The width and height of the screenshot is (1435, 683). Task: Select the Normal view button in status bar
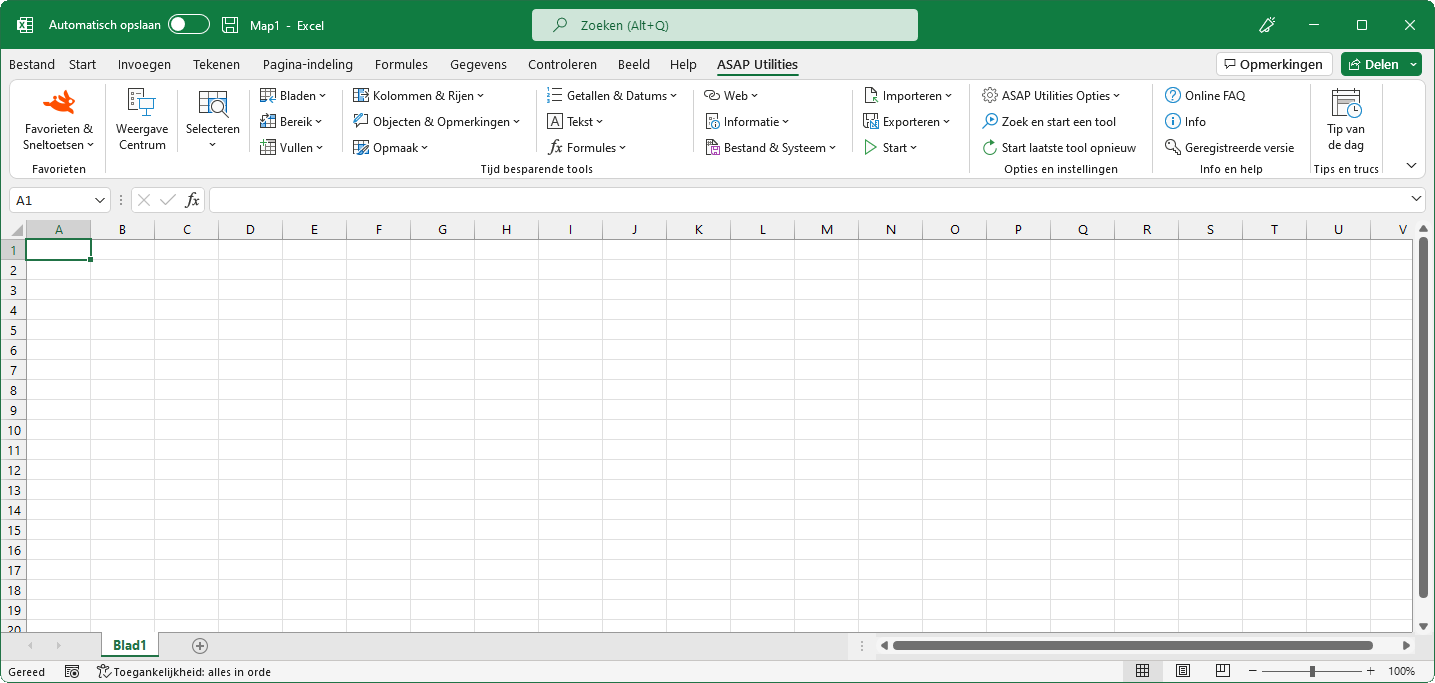(x=1142, y=671)
